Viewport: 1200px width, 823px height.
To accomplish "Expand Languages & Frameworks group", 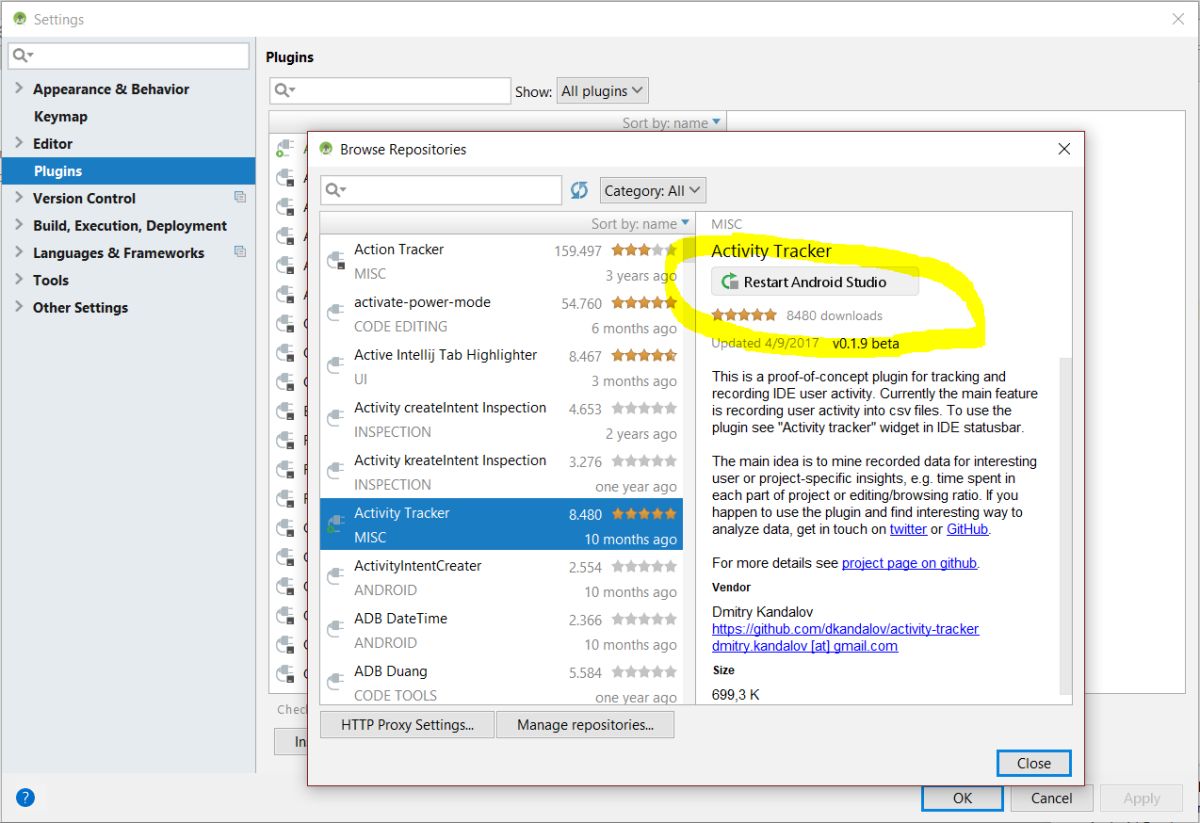I will (19, 253).
